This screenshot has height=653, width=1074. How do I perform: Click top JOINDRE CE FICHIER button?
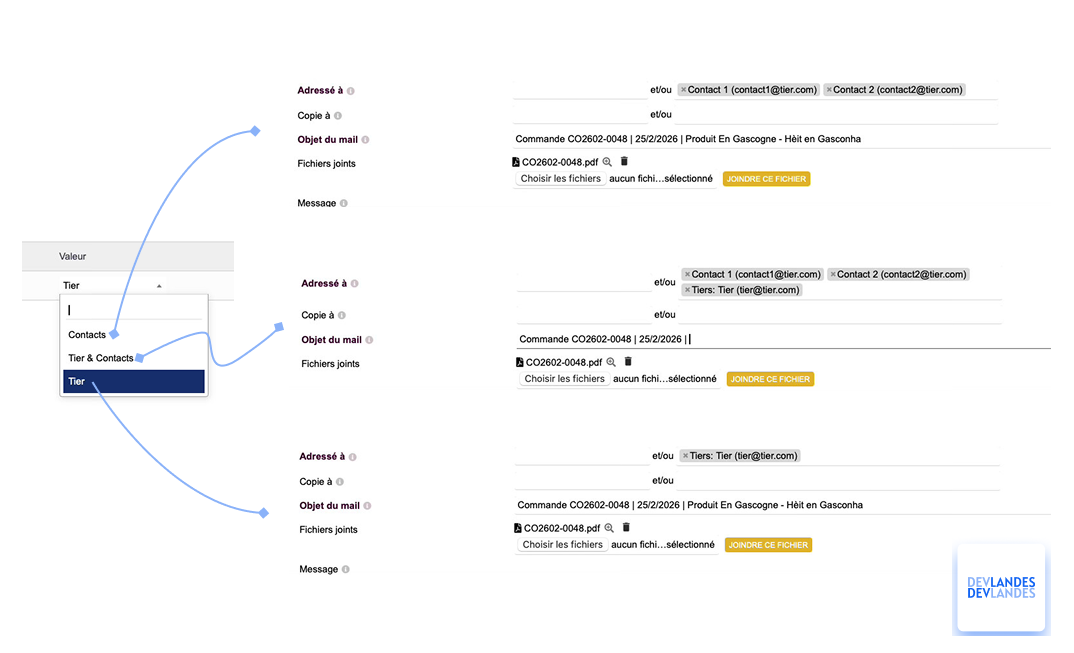click(x=766, y=179)
